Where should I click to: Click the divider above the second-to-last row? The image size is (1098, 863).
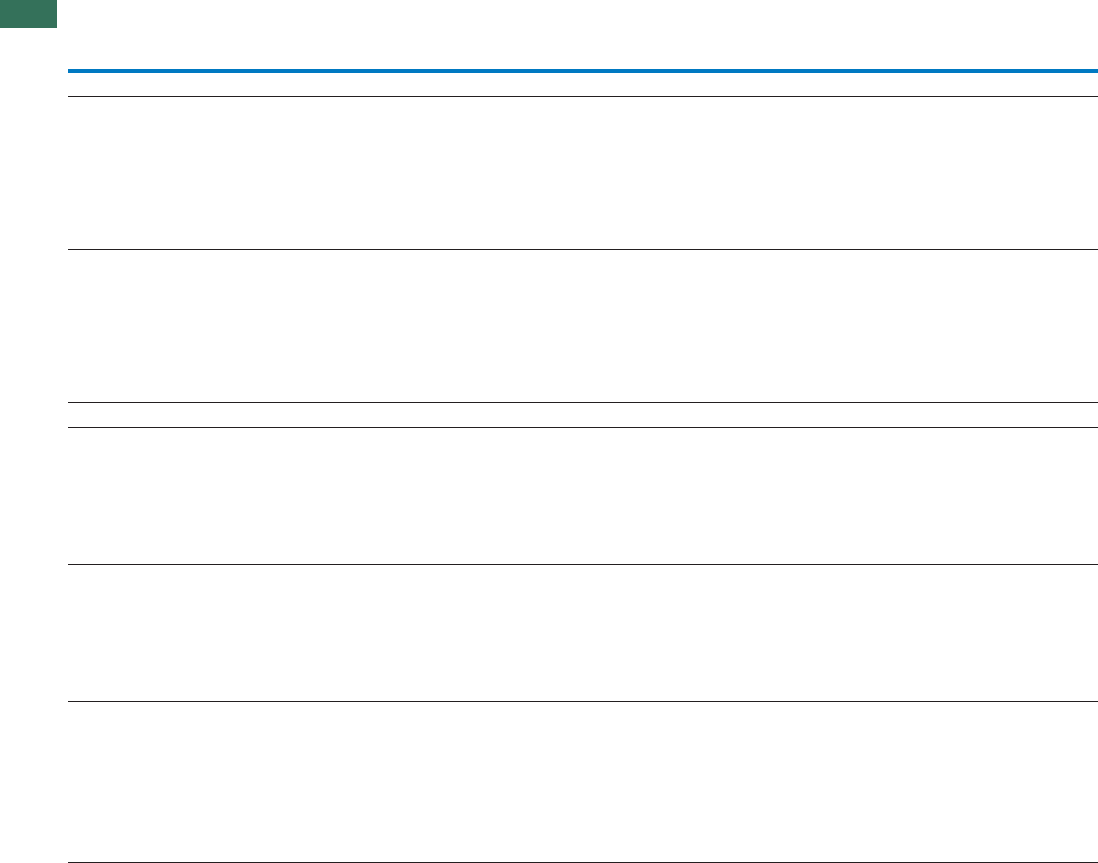tap(582, 565)
